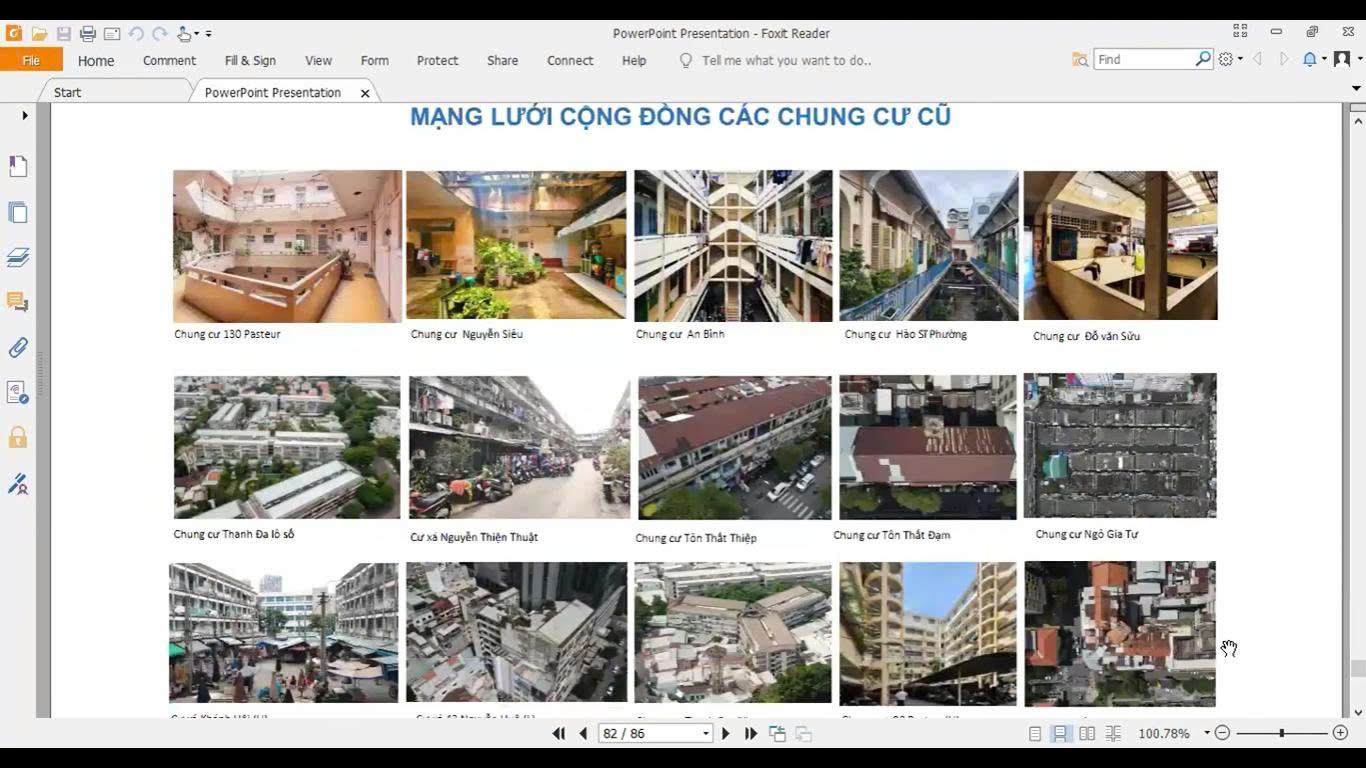Click the zoom slider handle
This screenshot has height=768, width=1366.
tap(1281, 733)
